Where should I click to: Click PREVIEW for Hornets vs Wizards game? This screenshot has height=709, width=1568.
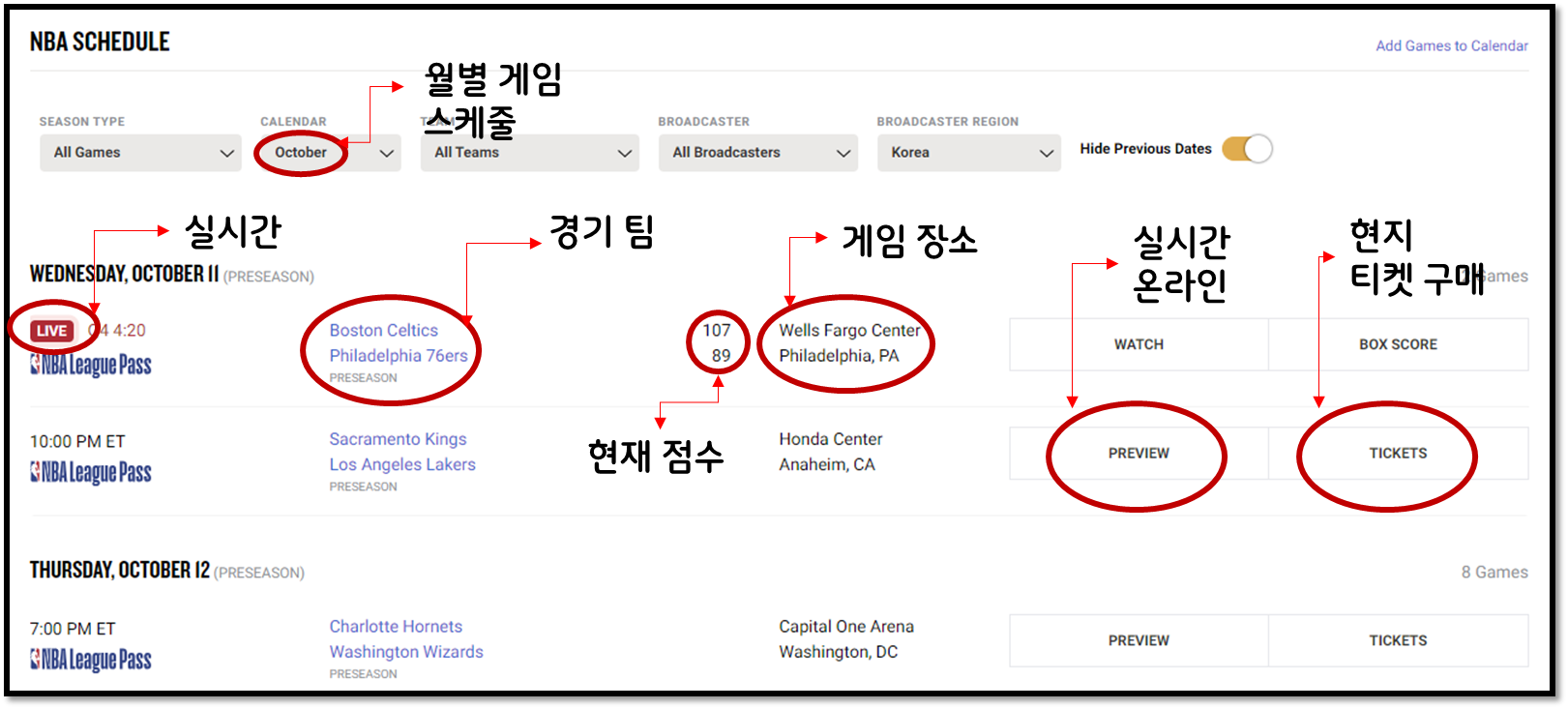(1139, 640)
